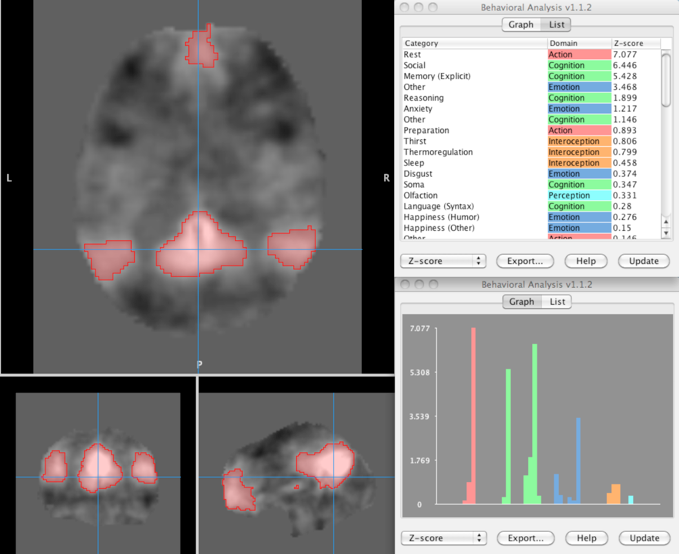The width and height of the screenshot is (679, 556).
Task: Click Export button under the bar graph
Action: click(x=526, y=538)
